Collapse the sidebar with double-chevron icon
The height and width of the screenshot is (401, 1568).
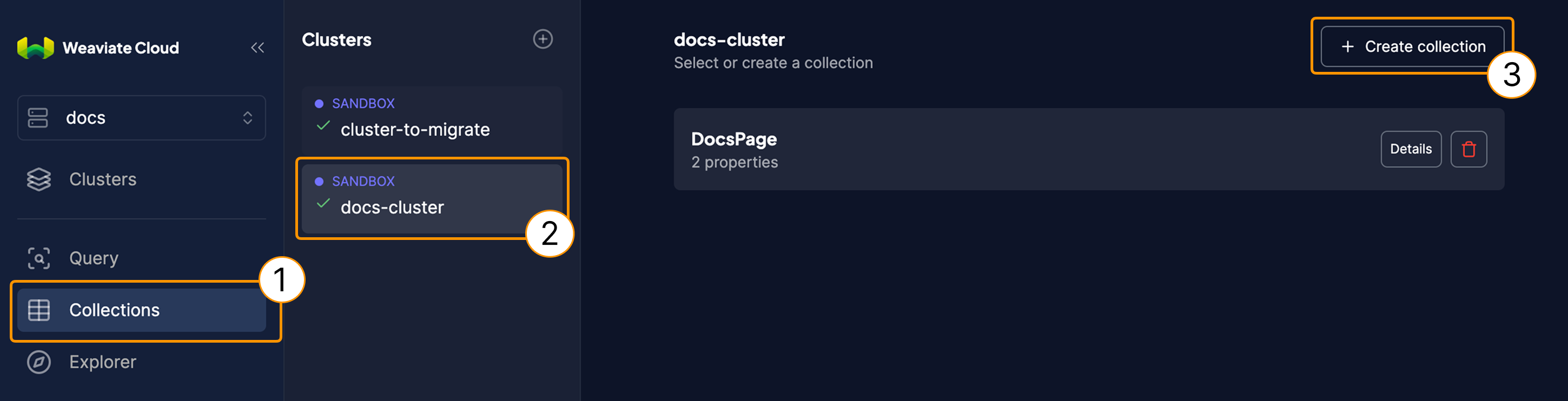[x=257, y=48]
